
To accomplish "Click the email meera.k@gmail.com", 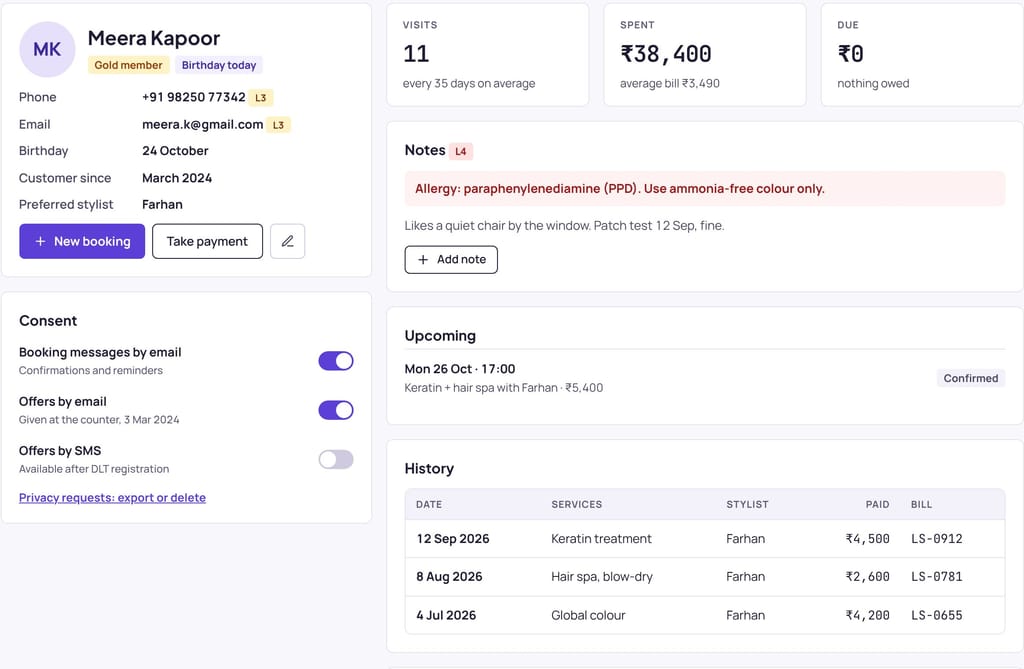I will point(202,124).
